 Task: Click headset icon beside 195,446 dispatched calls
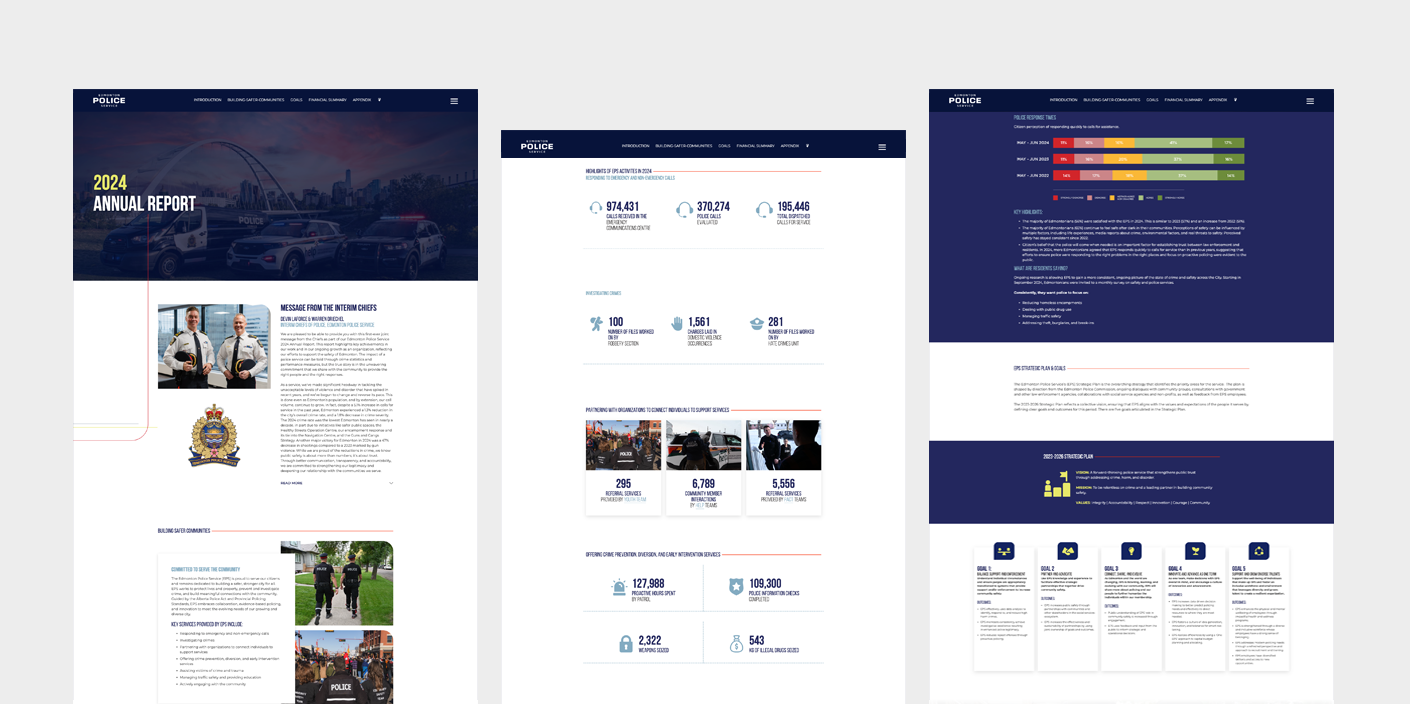(764, 210)
